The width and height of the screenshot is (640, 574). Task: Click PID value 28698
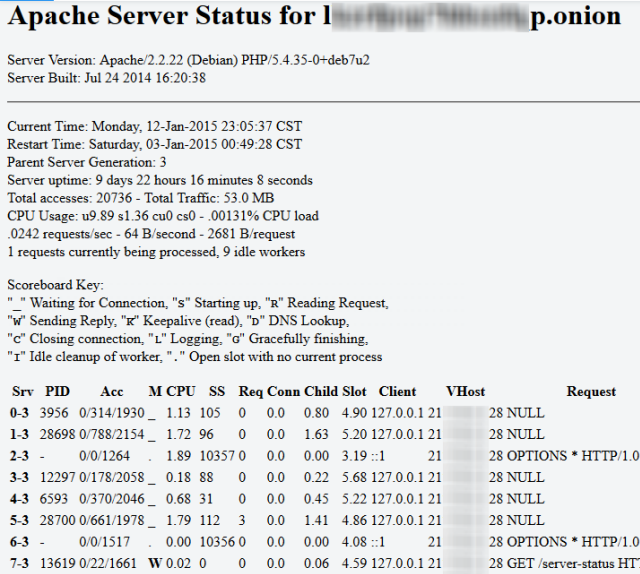[58, 434]
